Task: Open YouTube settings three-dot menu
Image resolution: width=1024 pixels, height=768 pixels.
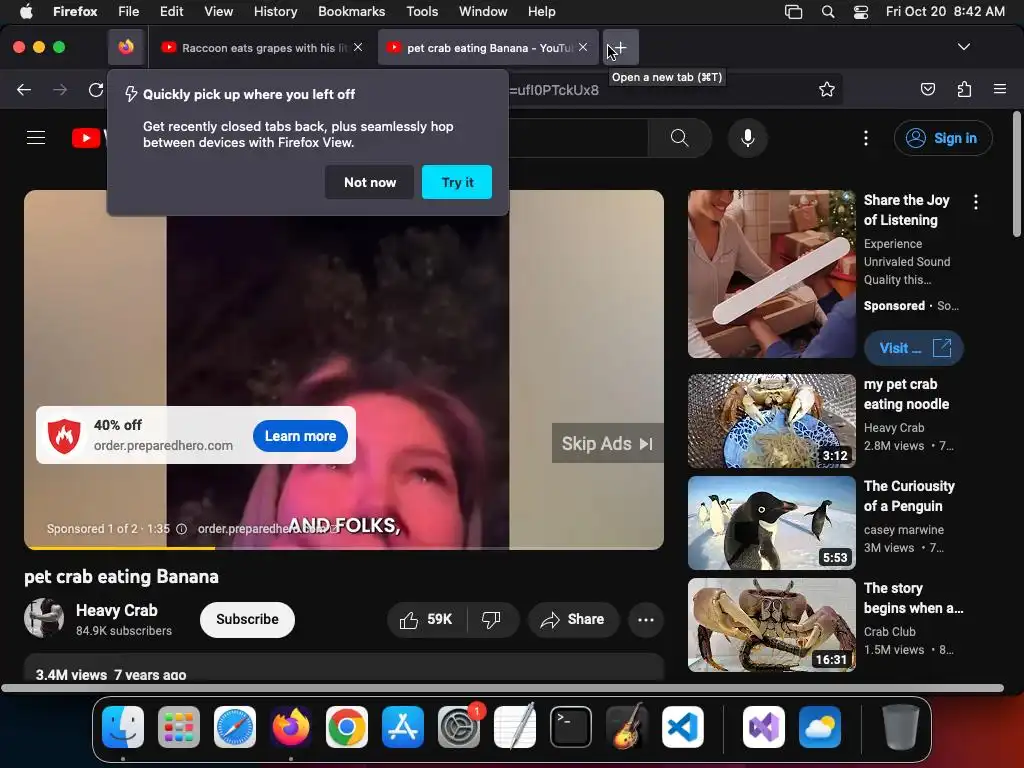Action: coord(866,138)
